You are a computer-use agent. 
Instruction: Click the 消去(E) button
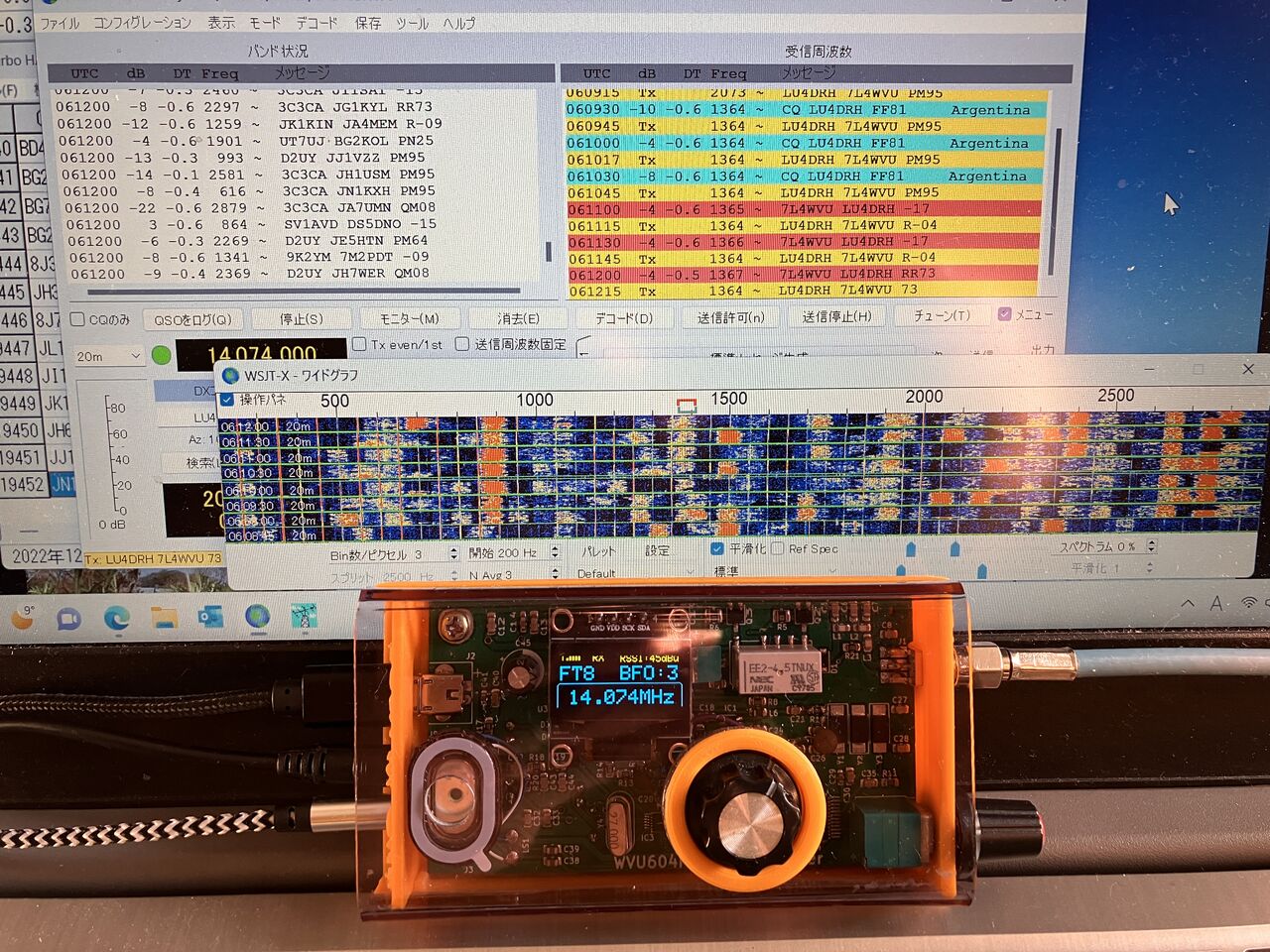(518, 318)
